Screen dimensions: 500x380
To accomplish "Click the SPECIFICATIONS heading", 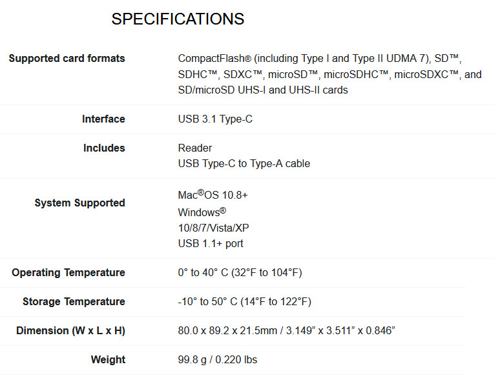I will (178, 19).
